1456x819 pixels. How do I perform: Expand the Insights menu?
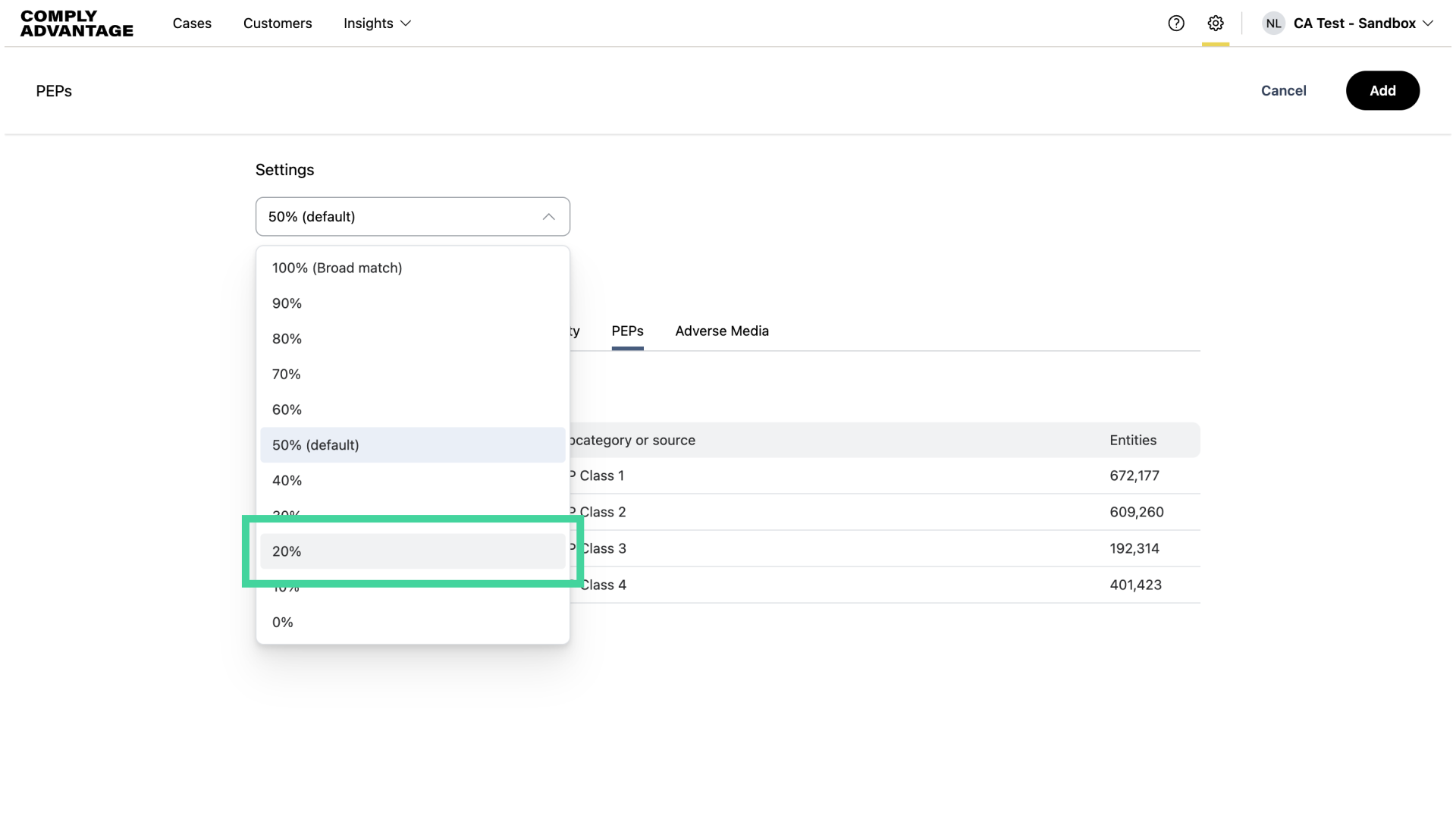[x=377, y=24]
